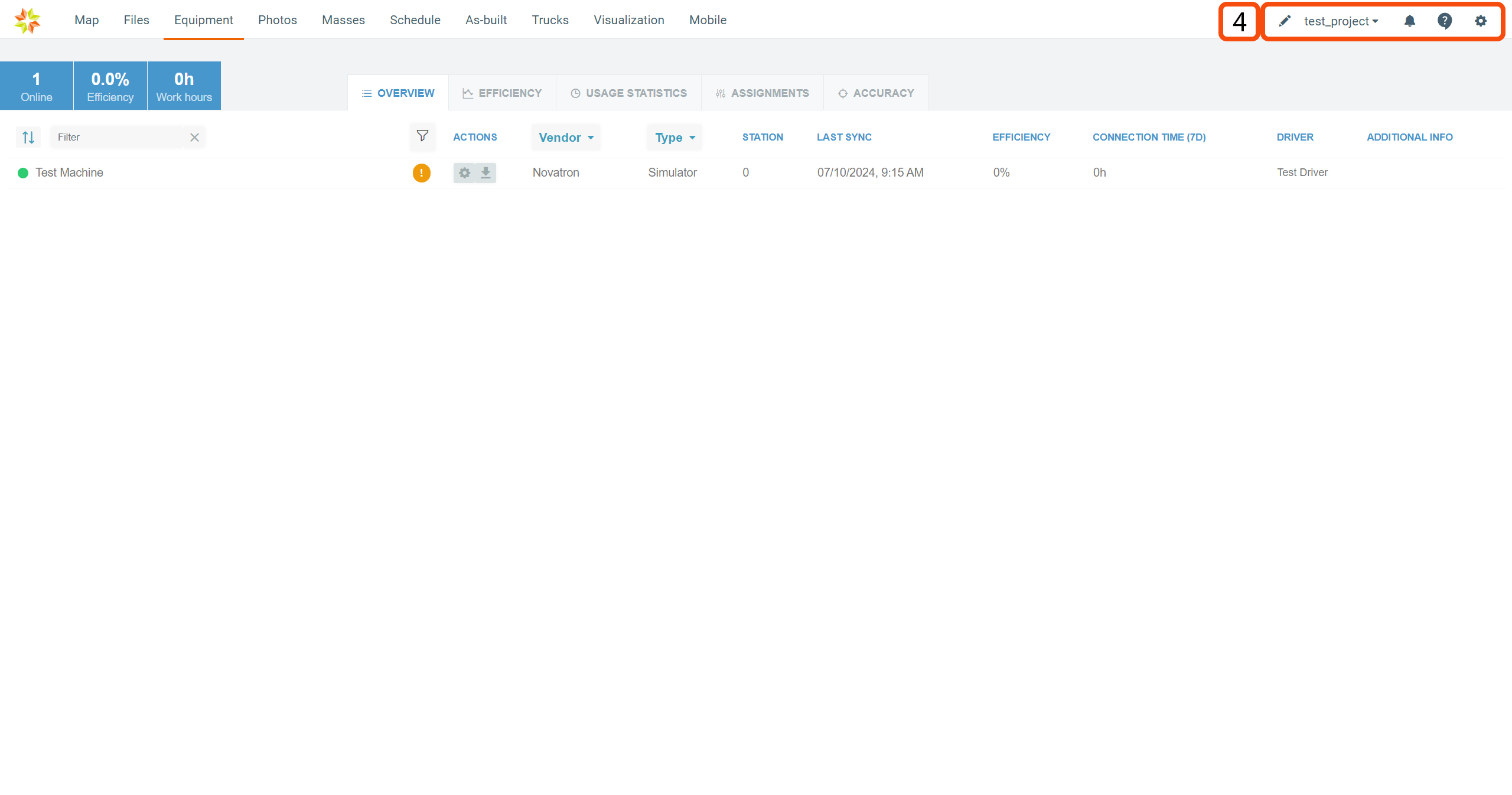1512x795 pixels.
Task: Open the notifications bell
Action: 1409,21
